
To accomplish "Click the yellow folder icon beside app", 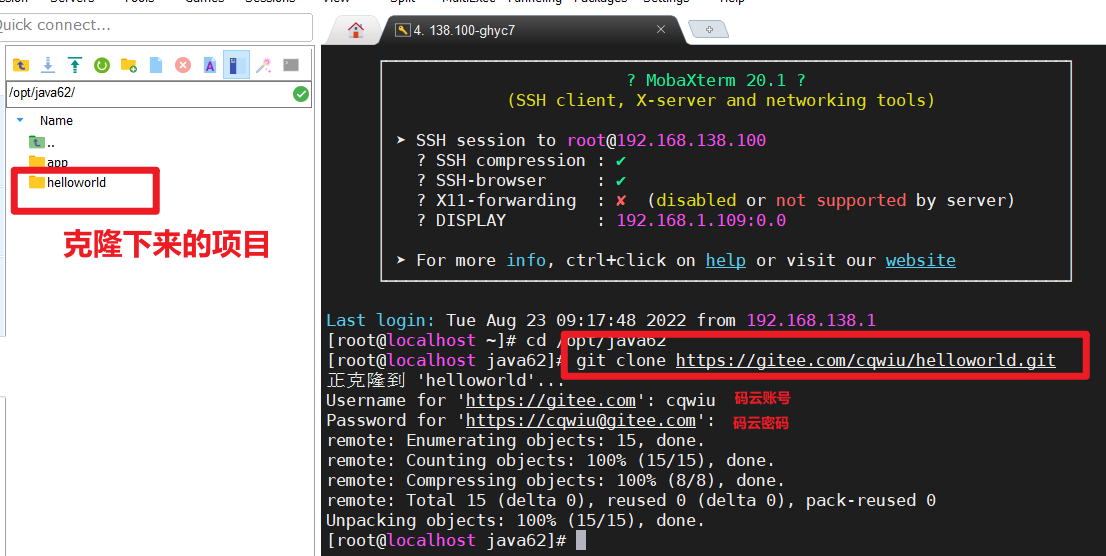I will (x=37, y=162).
